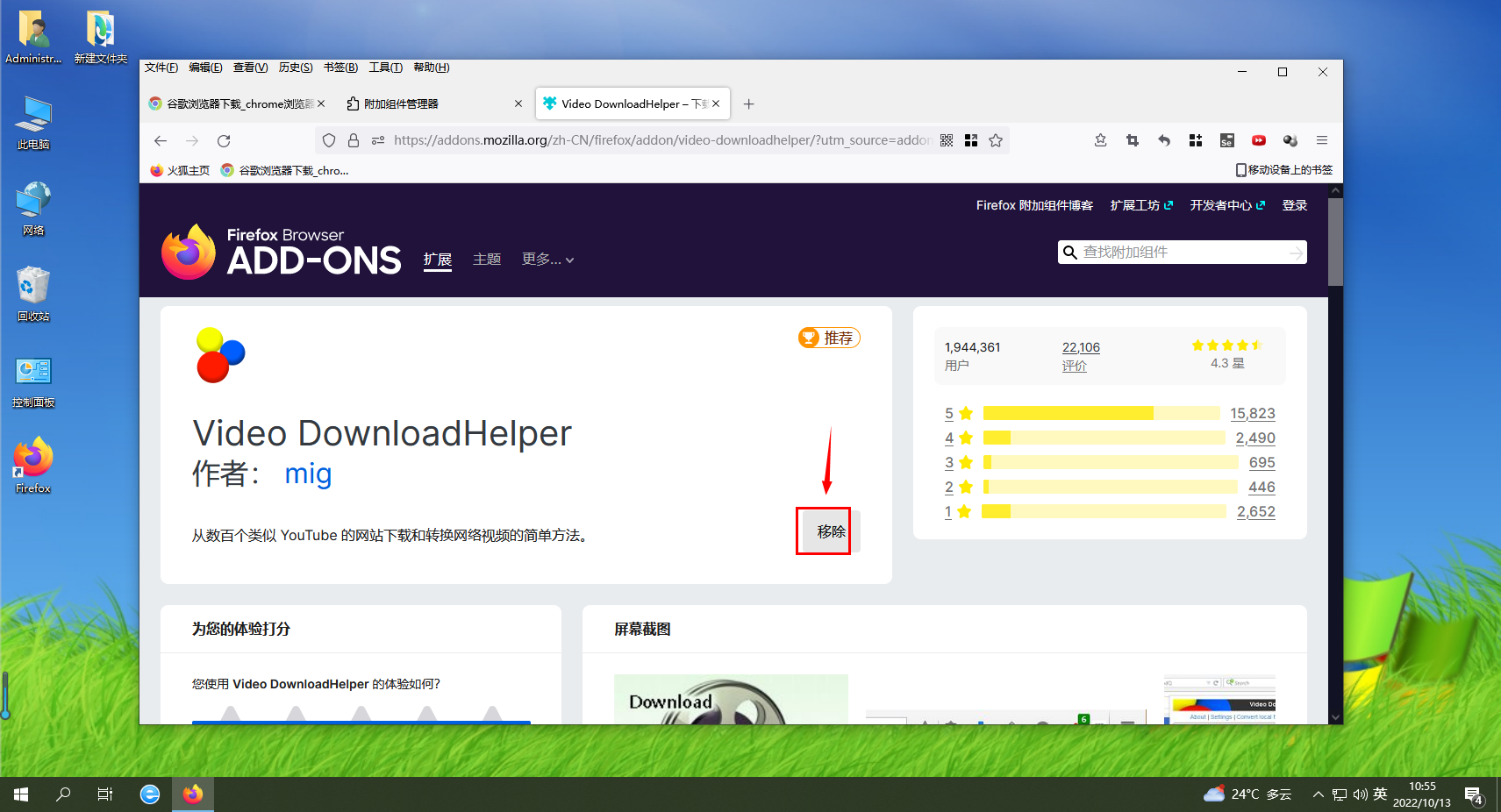Open the grid-arrow icon in the address bar

click(971, 140)
